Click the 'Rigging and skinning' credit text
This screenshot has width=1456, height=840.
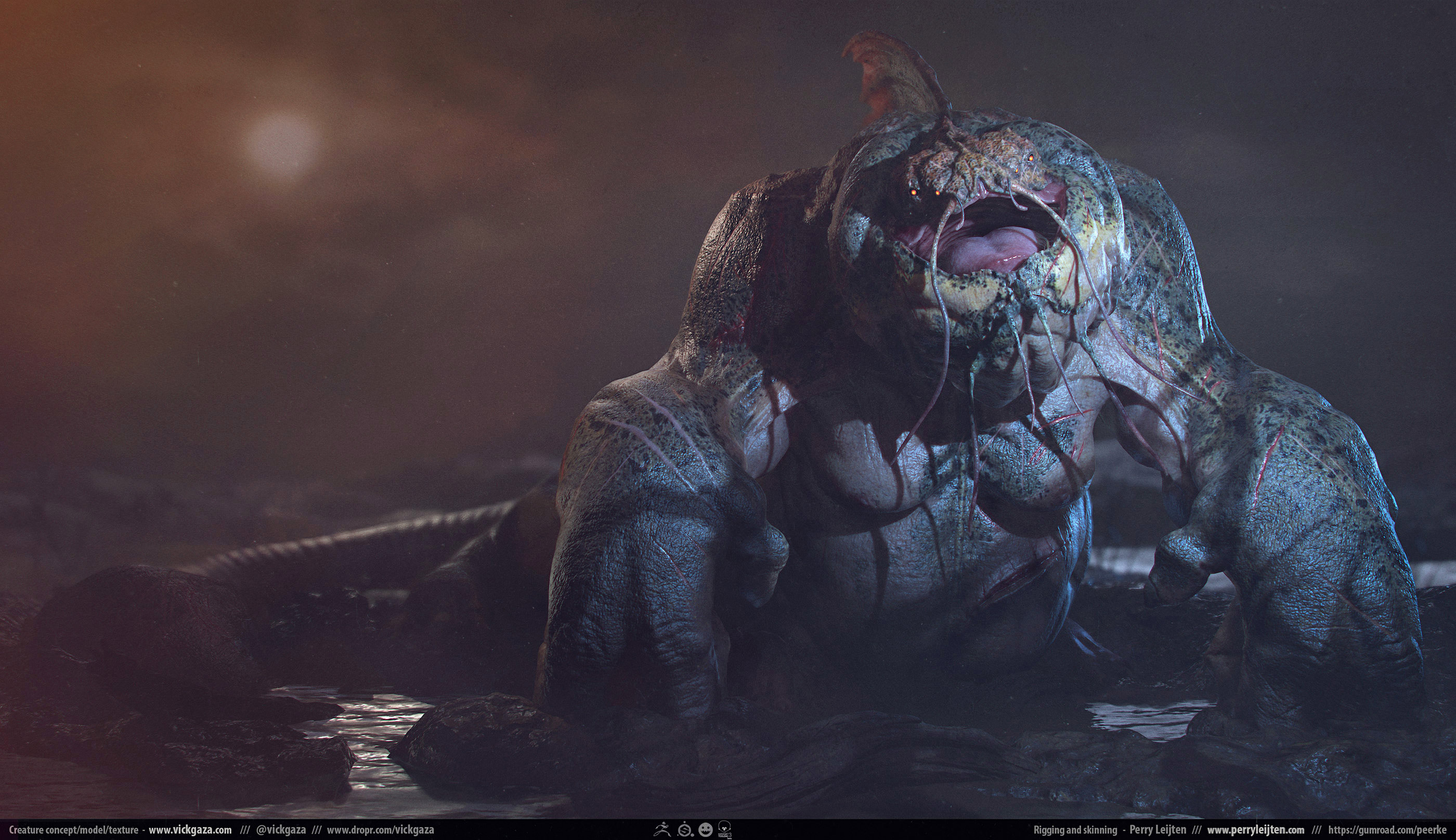coord(1075,830)
